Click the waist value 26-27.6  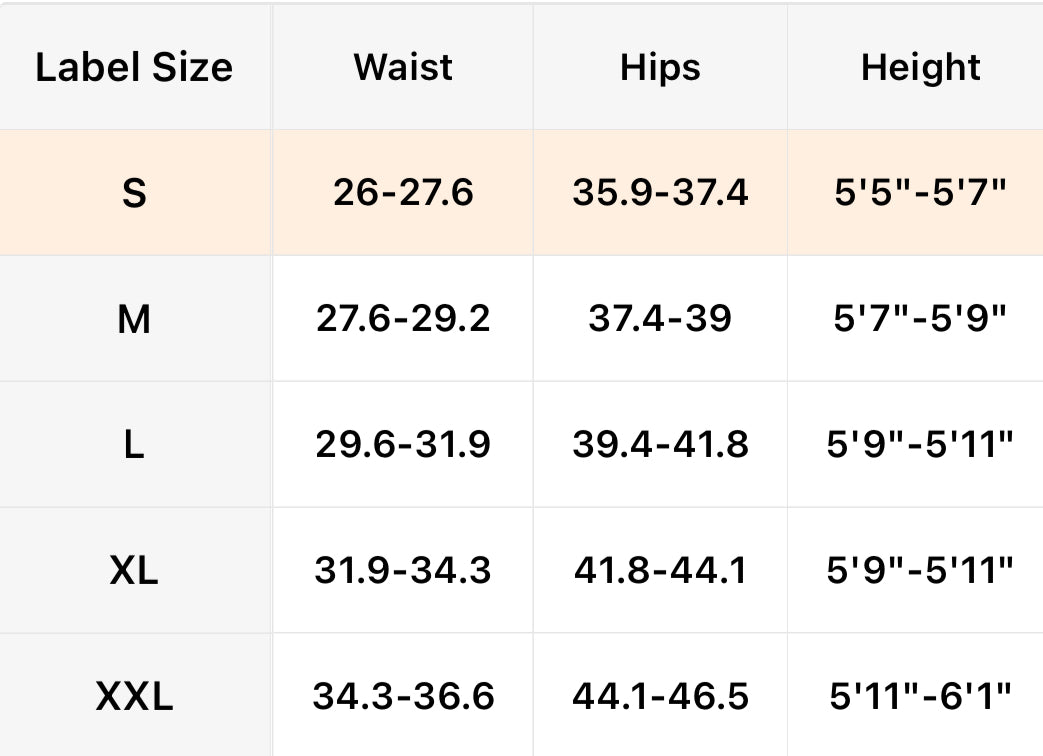(403, 193)
